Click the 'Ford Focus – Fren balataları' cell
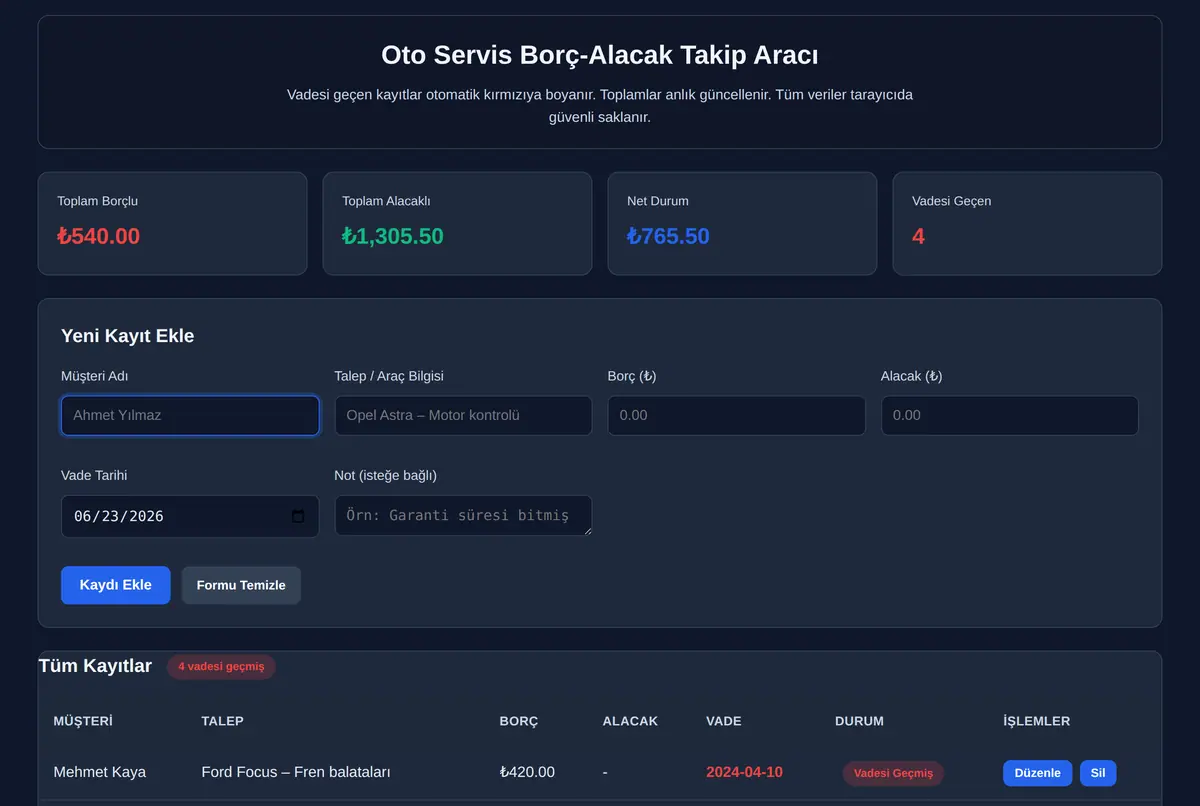 tap(295, 772)
